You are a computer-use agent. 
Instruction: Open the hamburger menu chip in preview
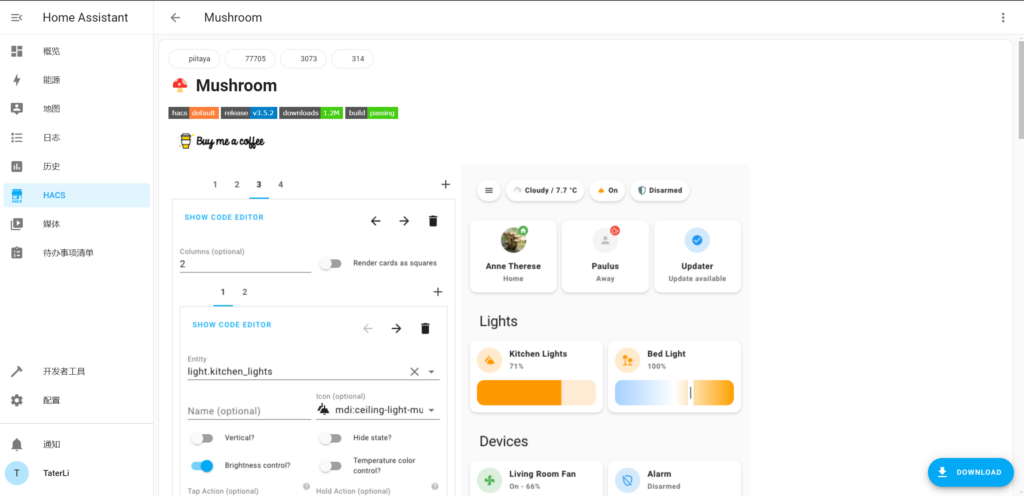coord(488,191)
